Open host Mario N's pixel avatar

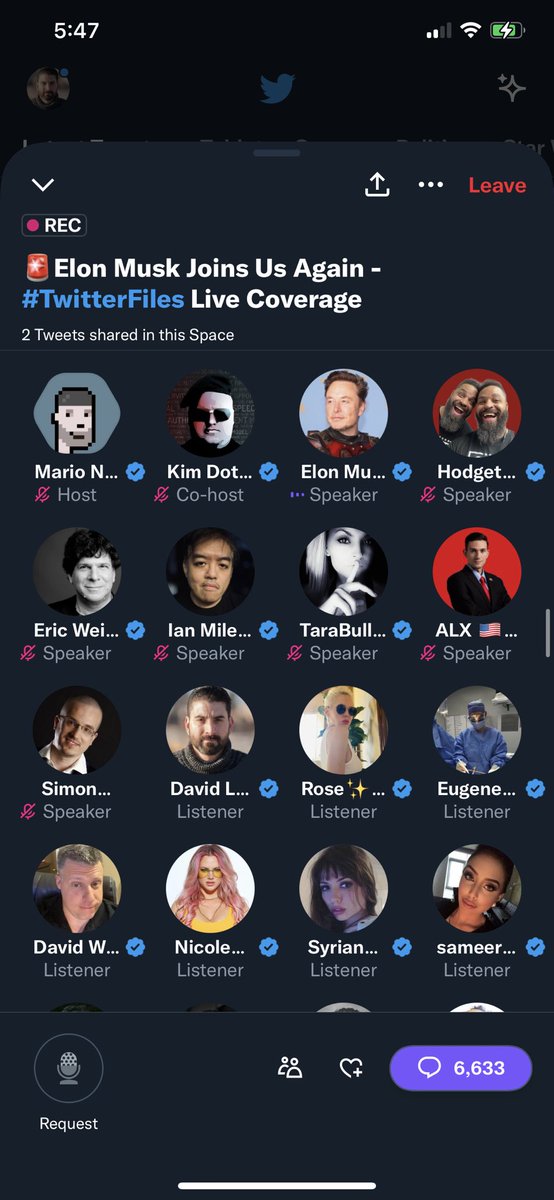tap(77, 413)
